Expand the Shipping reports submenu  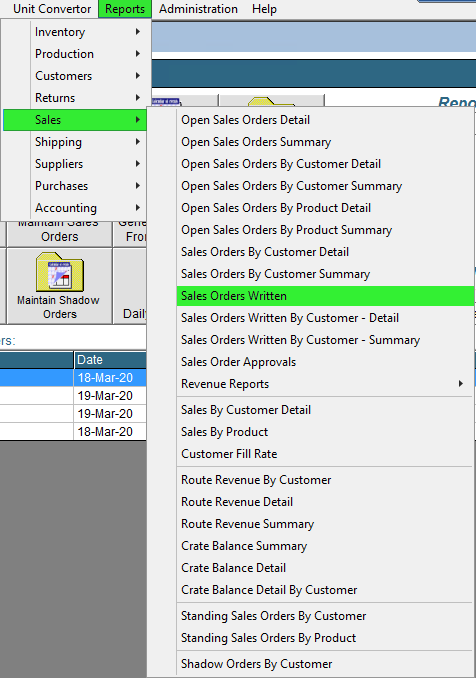[75, 142]
